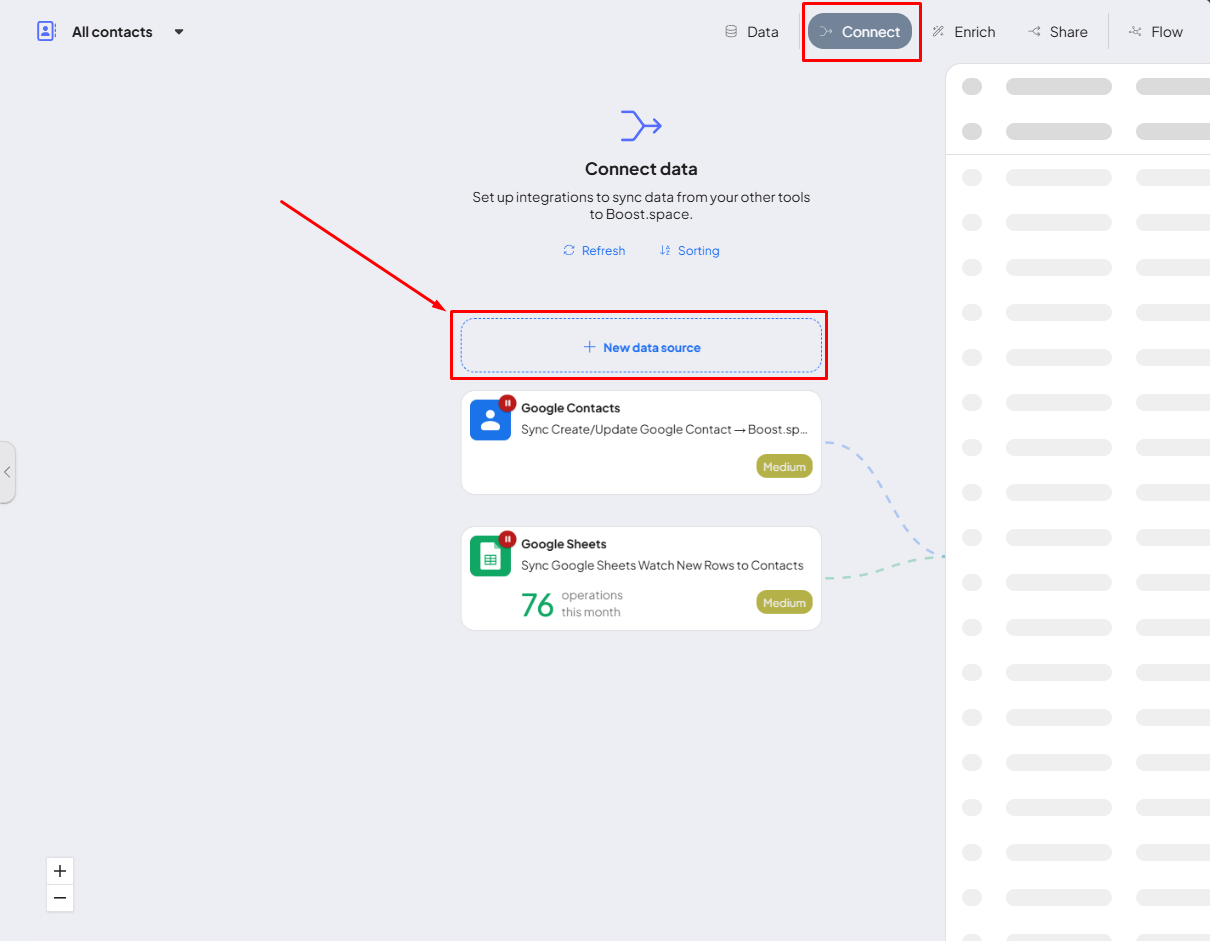1210x941 pixels.
Task: Add a New data source
Action: pos(641,347)
